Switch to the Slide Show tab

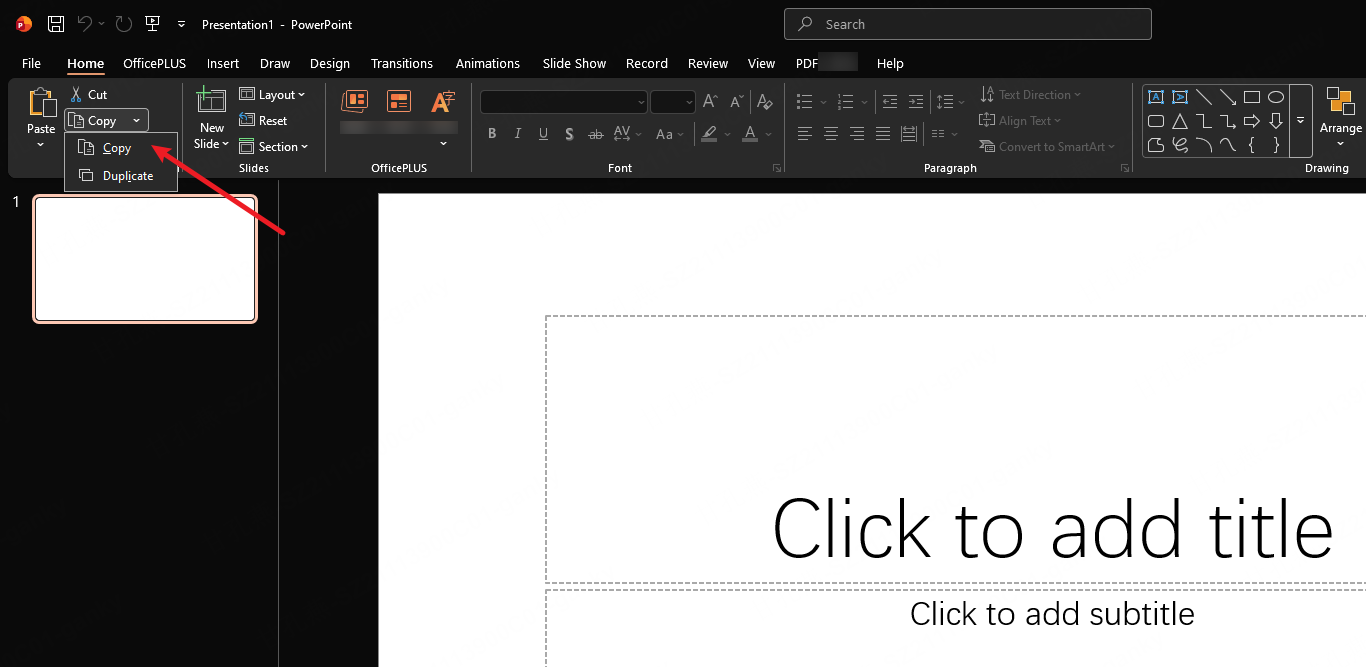click(575, 63)
